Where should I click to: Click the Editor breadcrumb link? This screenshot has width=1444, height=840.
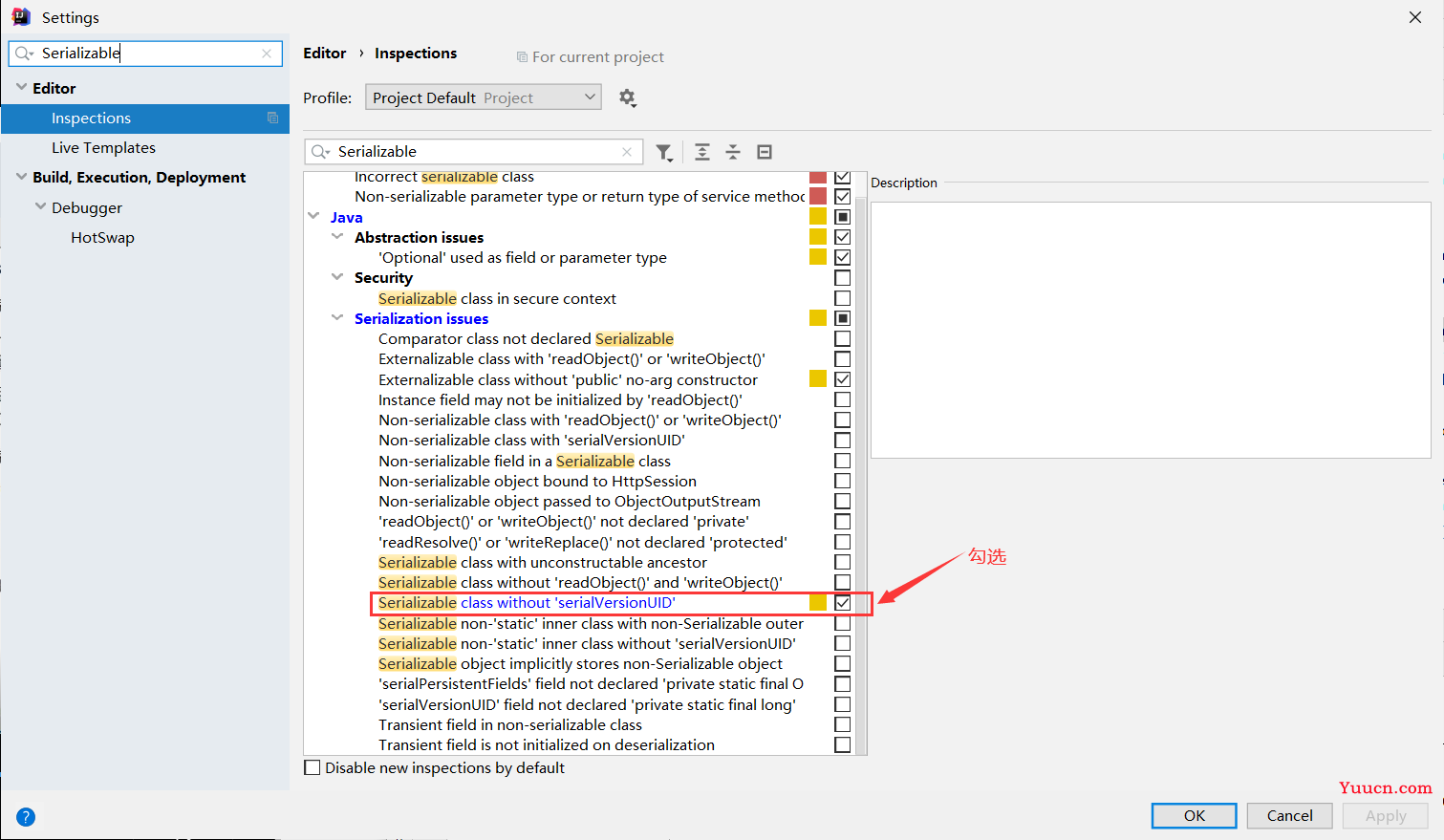[x=324, y=54]
